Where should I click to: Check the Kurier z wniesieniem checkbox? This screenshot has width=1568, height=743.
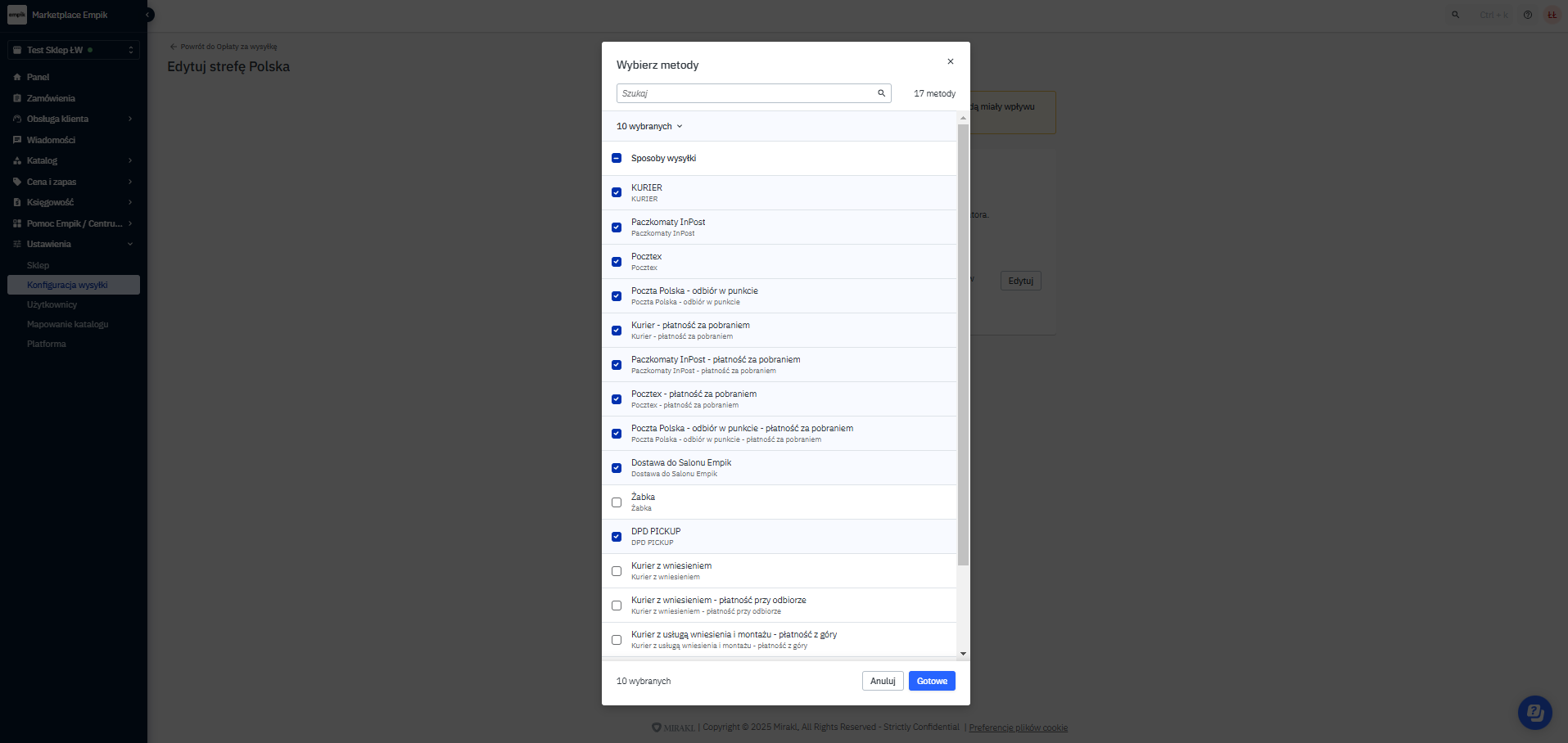tap(617, 571)
